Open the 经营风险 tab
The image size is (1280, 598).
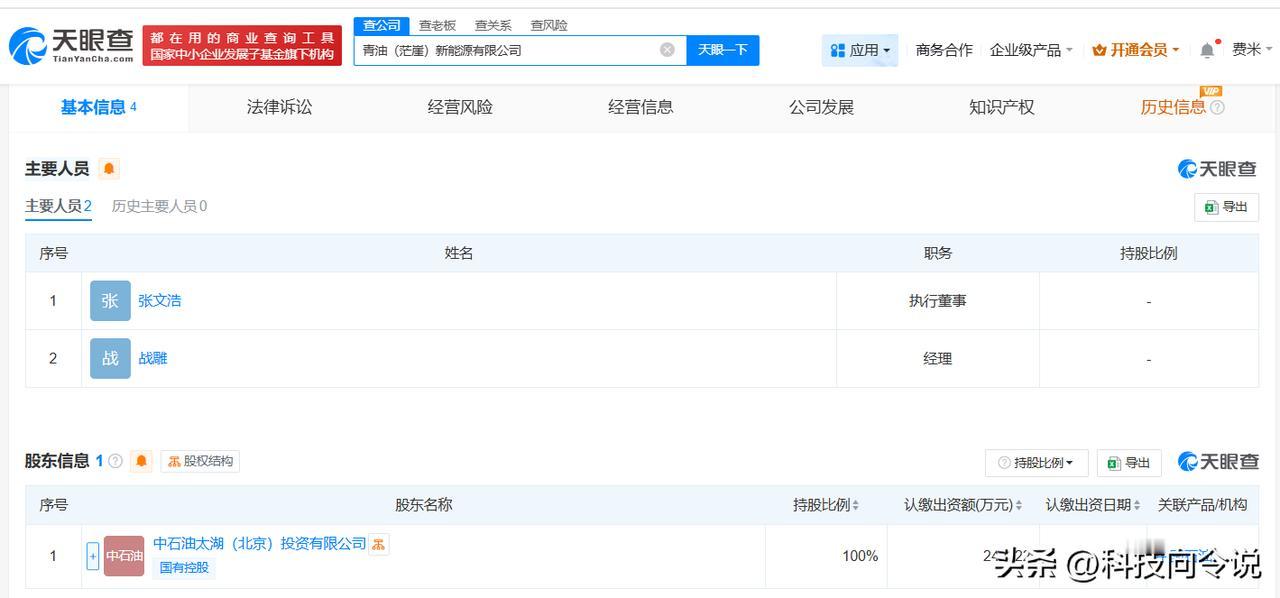tap(460, 108)
